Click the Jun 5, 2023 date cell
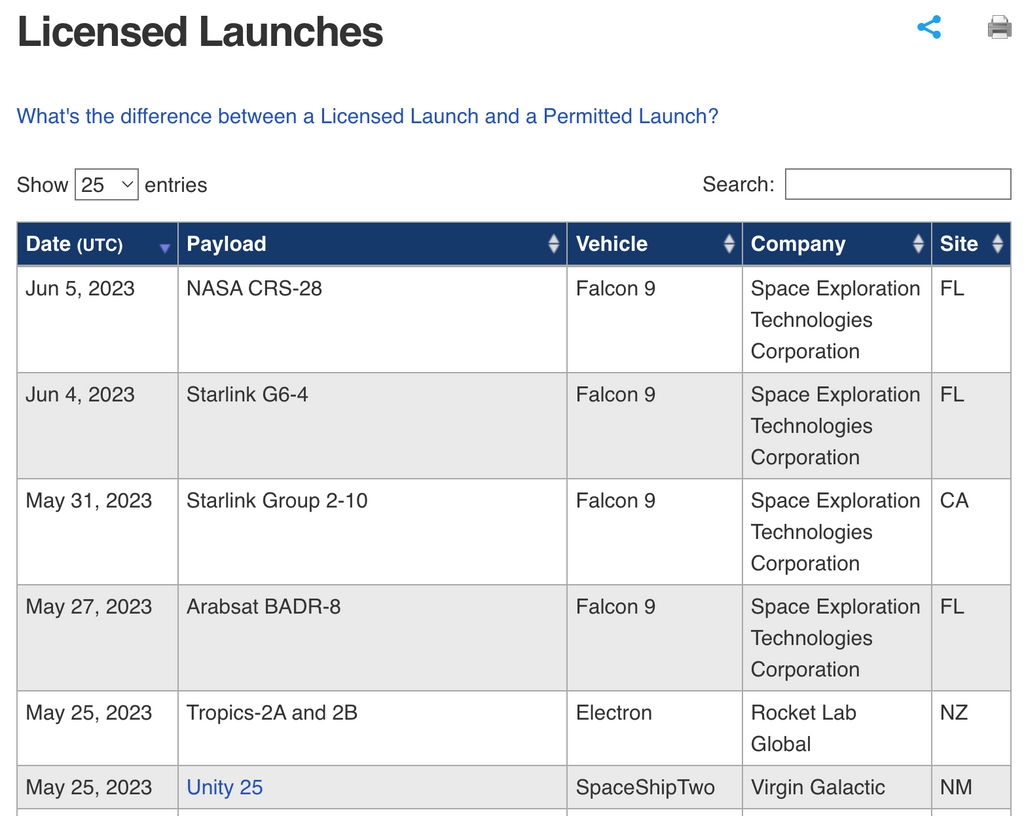Viewport: 1024px width, 816px height. coord(97,320)
